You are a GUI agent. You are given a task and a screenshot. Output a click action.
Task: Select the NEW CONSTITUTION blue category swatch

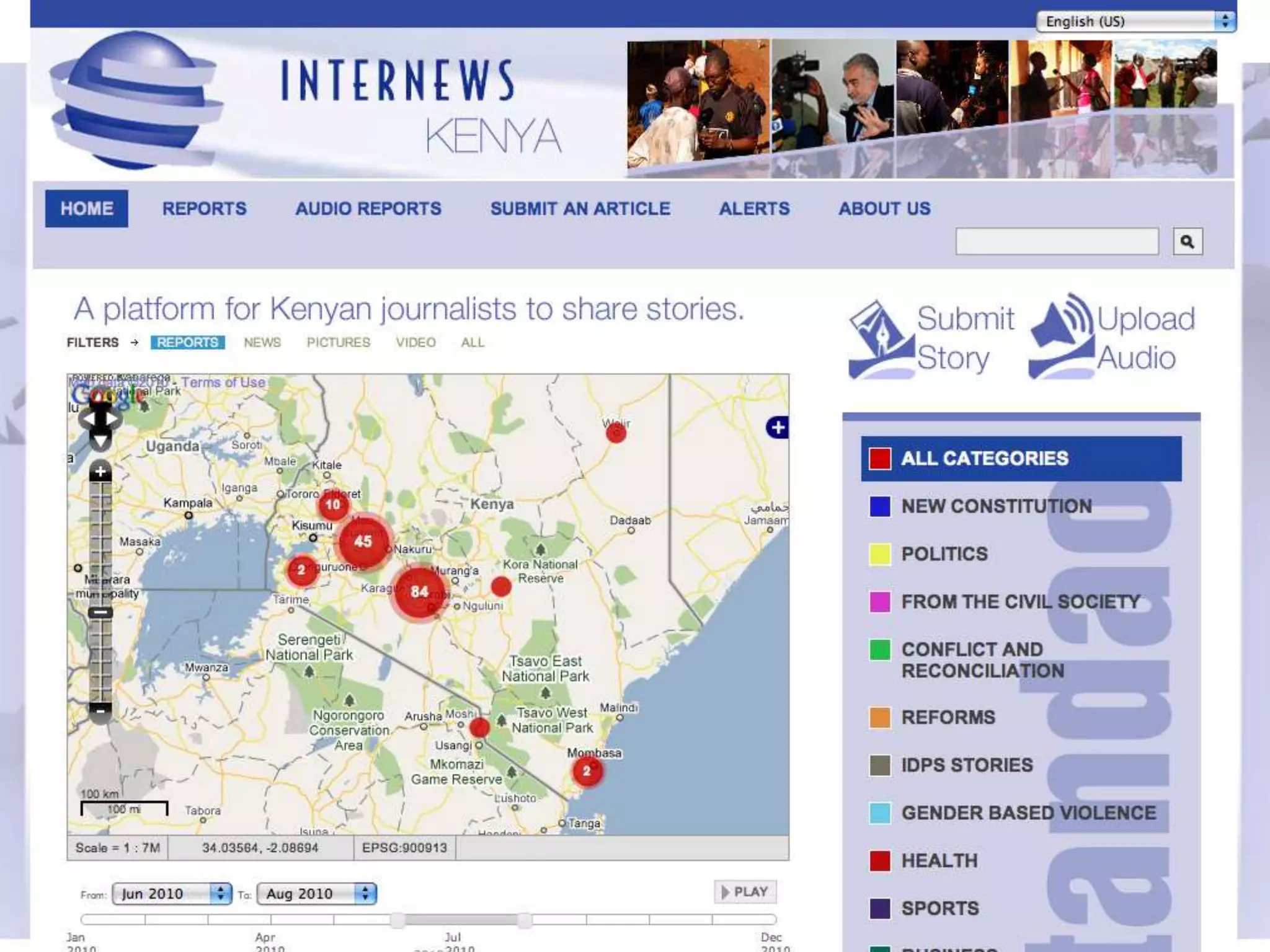pyautogui.click(x=879, y=506)
